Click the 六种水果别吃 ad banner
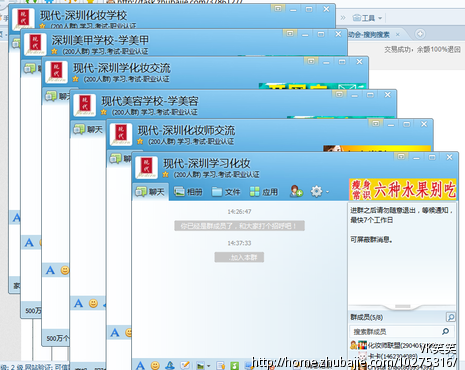Screen dimensions: 465x370 (x=402, y=189)
